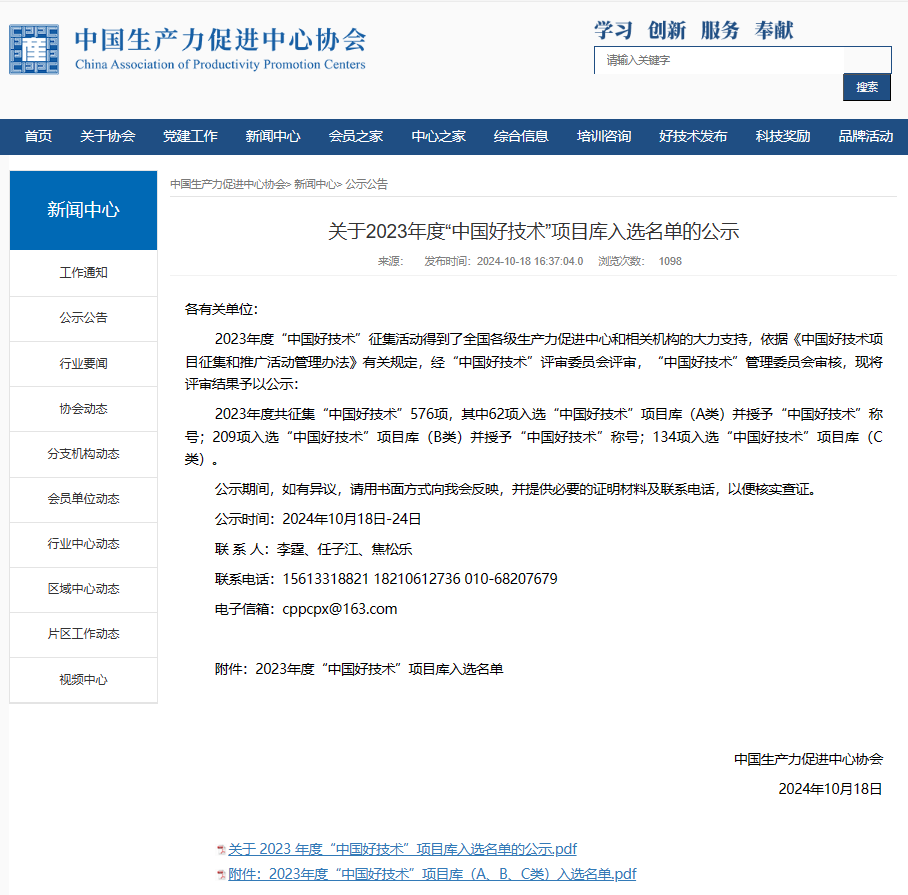Click PDF icon beside 入选名单.pdf attachment
The image size is (908, 895).
220,875
